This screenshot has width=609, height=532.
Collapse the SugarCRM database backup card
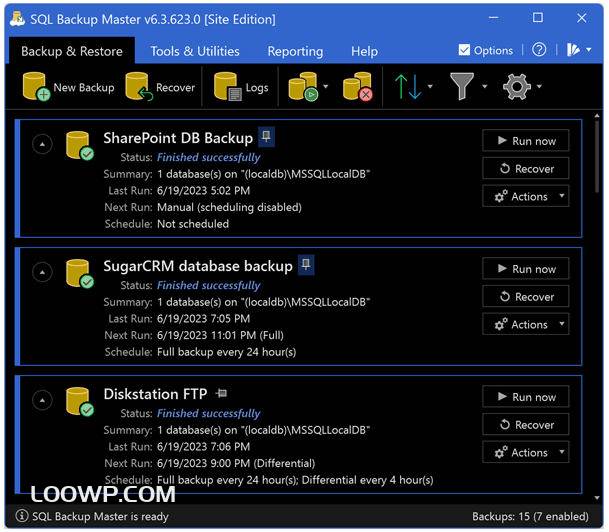[42, 272]
